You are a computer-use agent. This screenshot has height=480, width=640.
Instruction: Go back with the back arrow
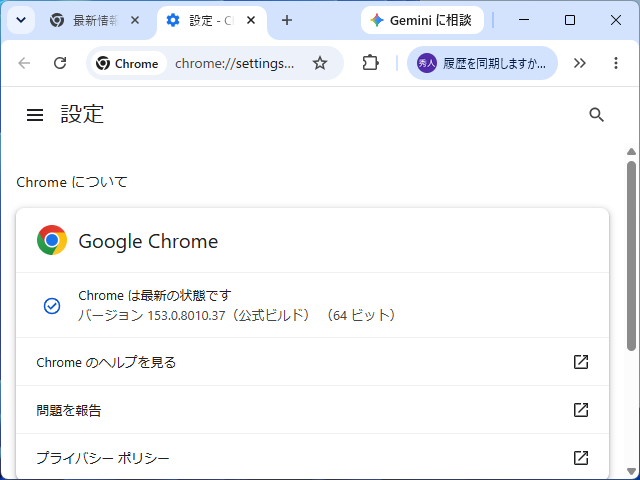(24, 63)
